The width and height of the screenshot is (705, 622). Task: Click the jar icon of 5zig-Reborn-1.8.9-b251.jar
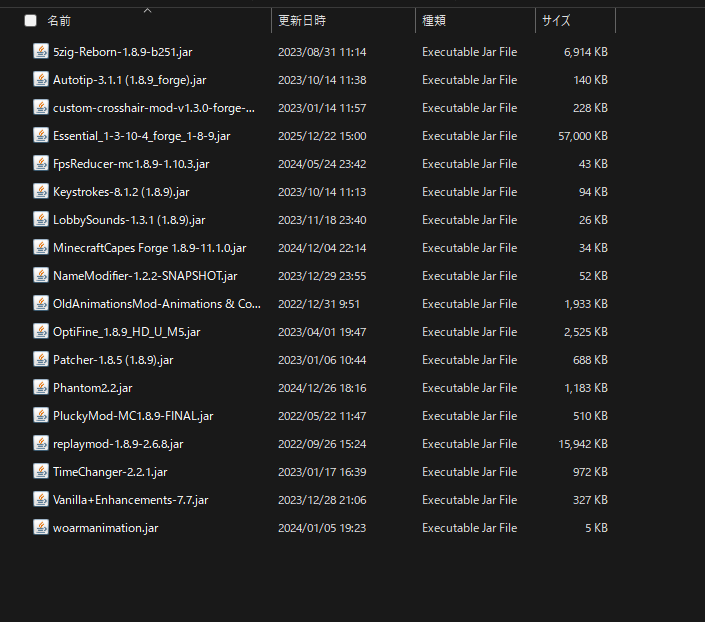coord(41,51)
